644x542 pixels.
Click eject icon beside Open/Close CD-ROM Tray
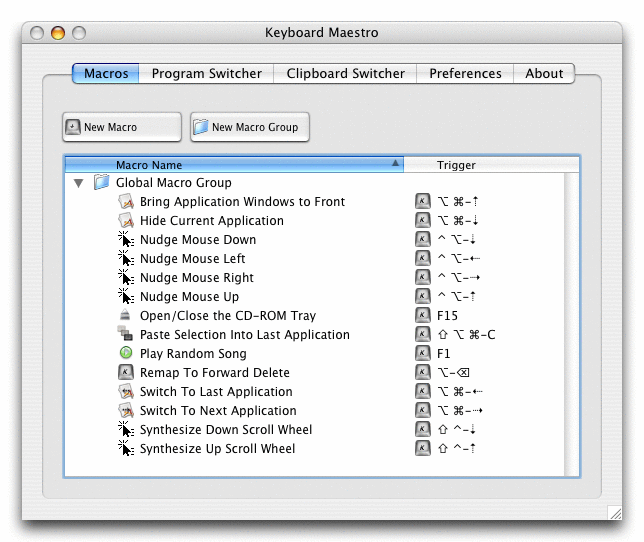125,315
